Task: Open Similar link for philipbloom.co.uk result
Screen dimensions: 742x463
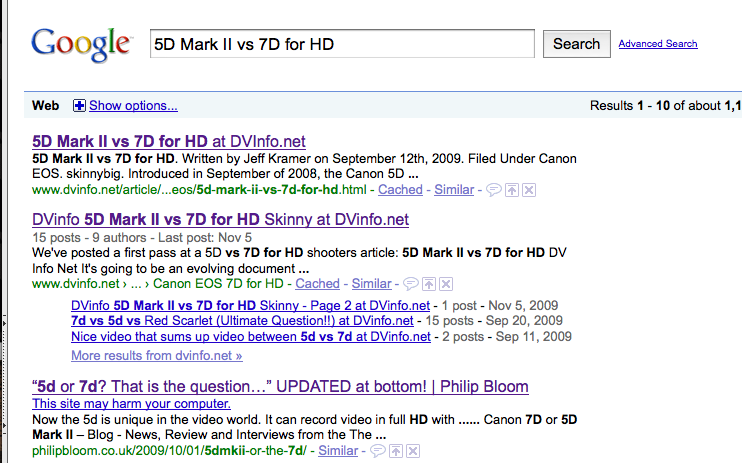Action: click(x=338, y=451)
